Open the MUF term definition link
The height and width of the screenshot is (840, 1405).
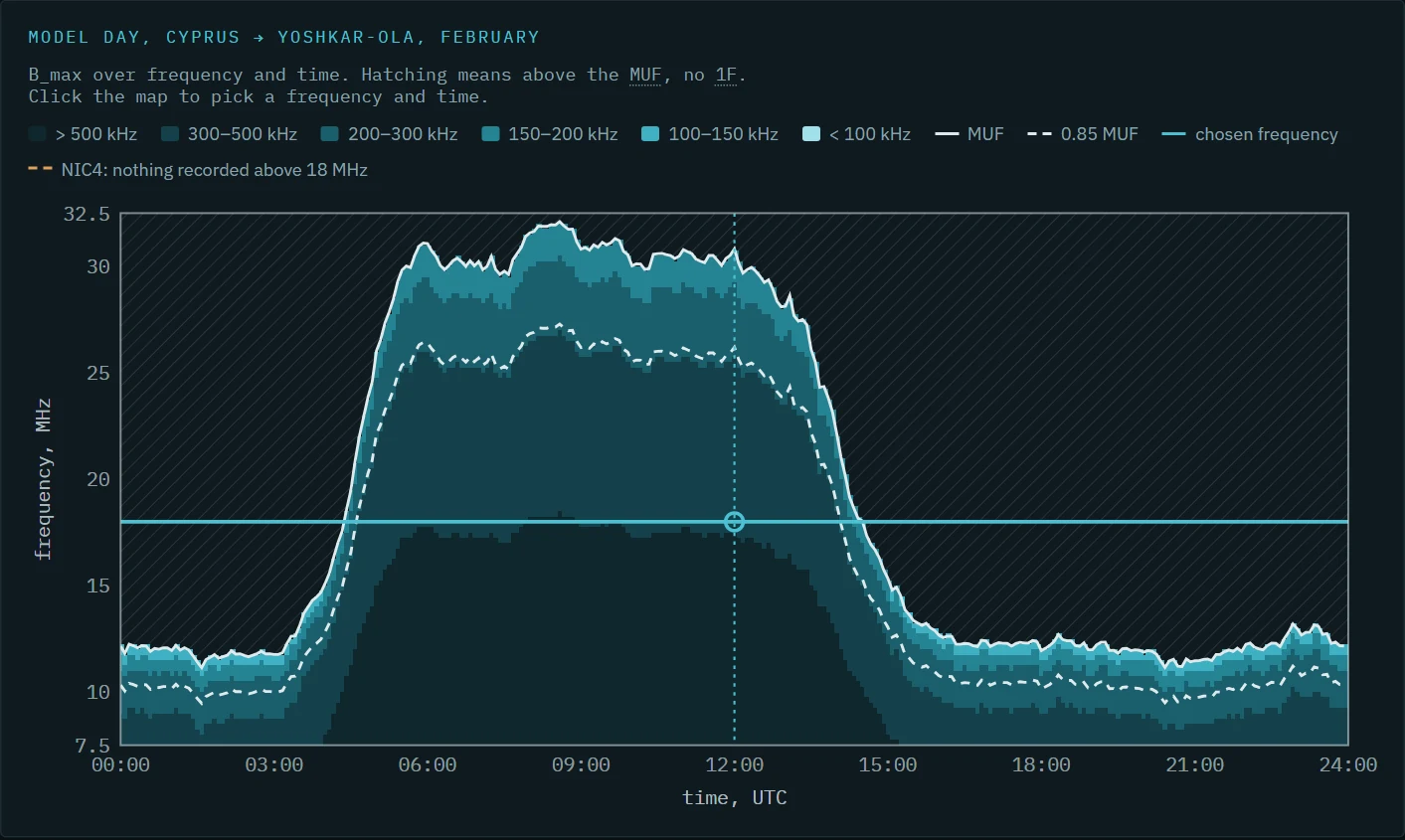pos(645,75)
